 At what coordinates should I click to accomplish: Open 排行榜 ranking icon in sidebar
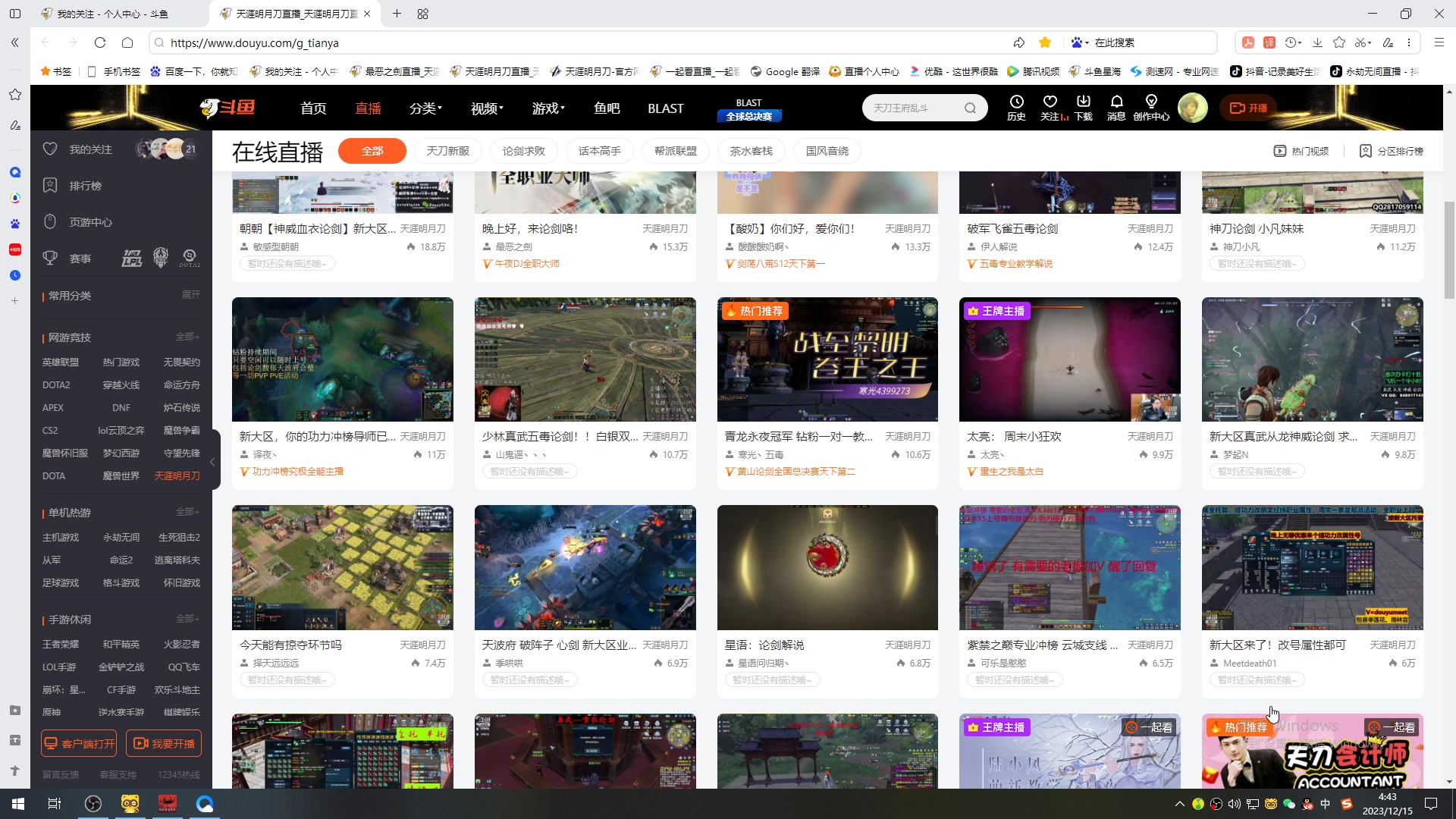coord(50,184)
